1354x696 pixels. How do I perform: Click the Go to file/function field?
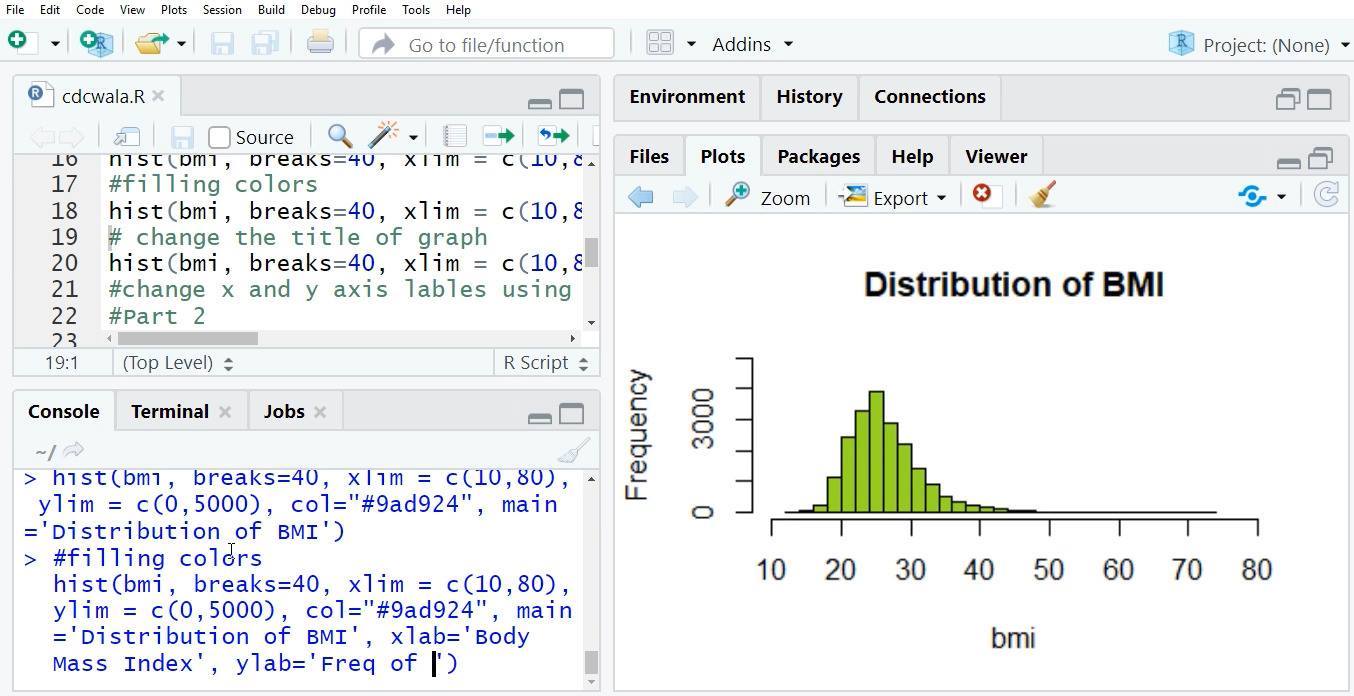pyautogui.click(x=486, y=44)
